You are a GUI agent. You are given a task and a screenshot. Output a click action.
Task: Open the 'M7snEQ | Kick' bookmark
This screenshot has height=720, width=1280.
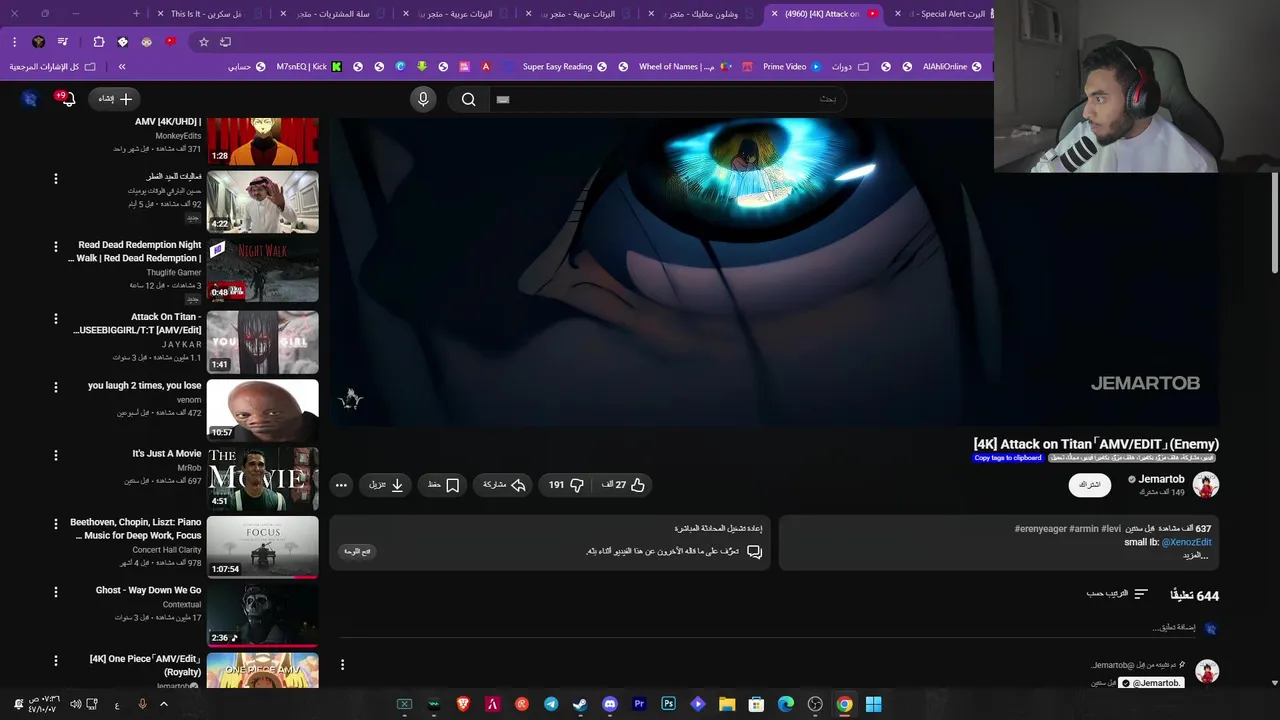pyautogui.click(x=309, y=67)
